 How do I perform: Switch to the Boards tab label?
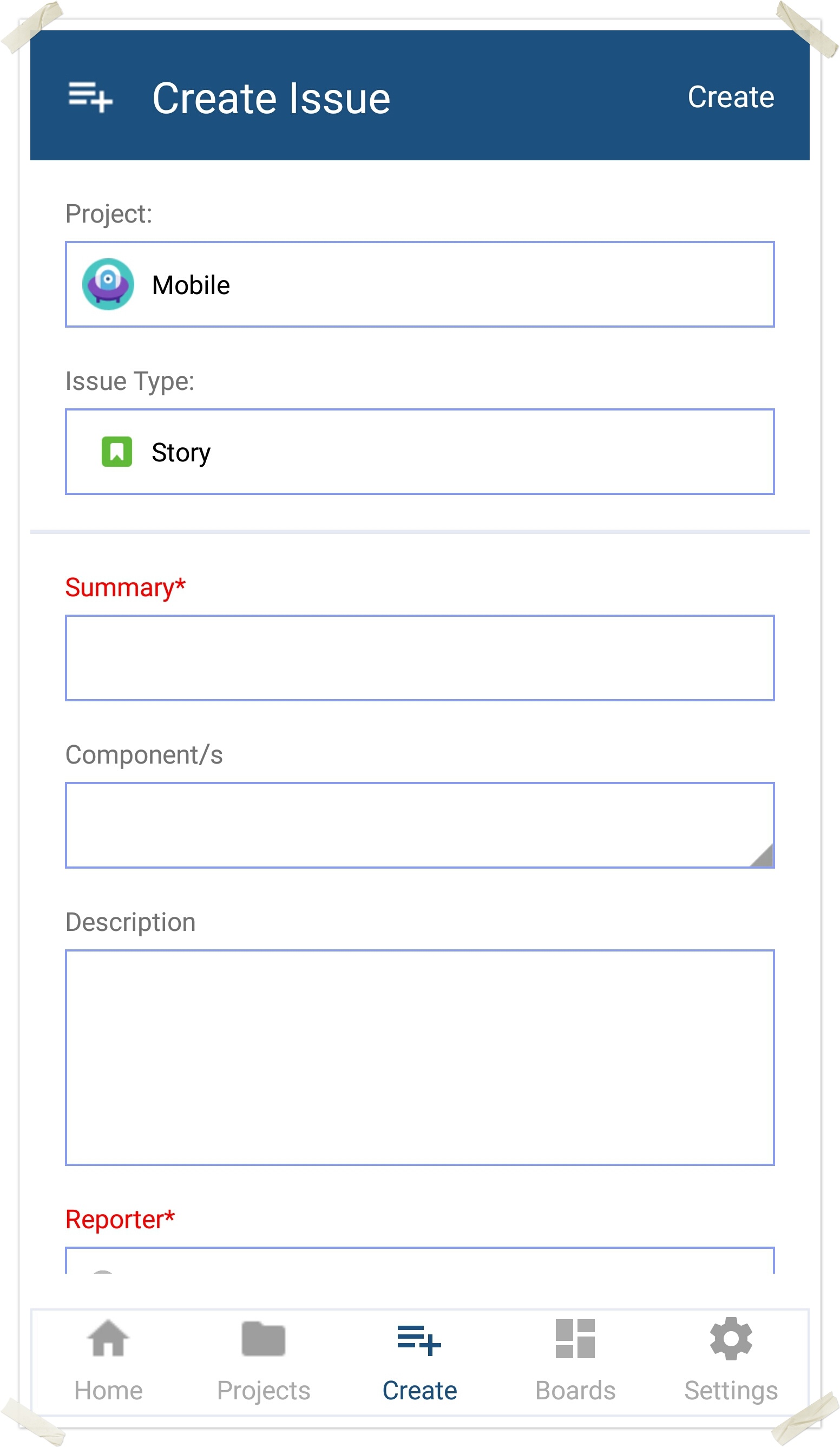click(x=575, y=1391)
